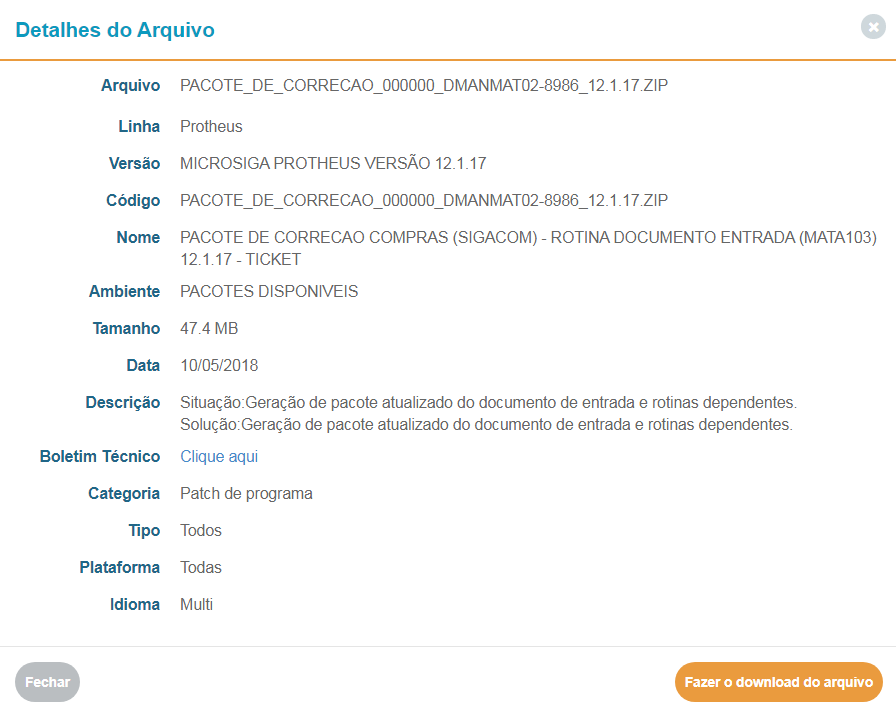Click Fazer o download do arquivo

click(778, 682)
